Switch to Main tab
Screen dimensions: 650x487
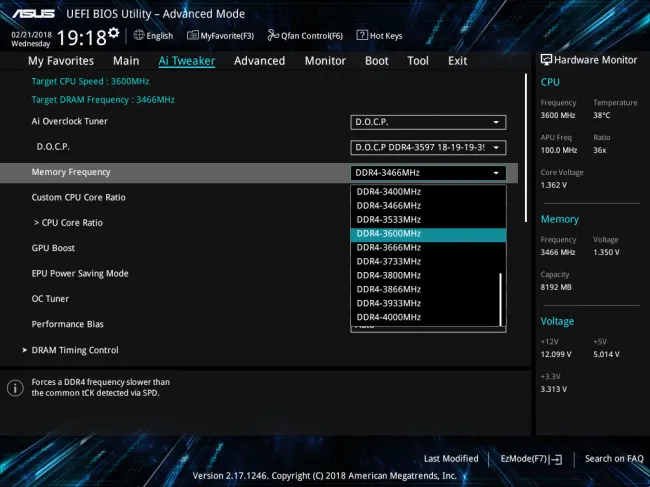pos(126,61)
